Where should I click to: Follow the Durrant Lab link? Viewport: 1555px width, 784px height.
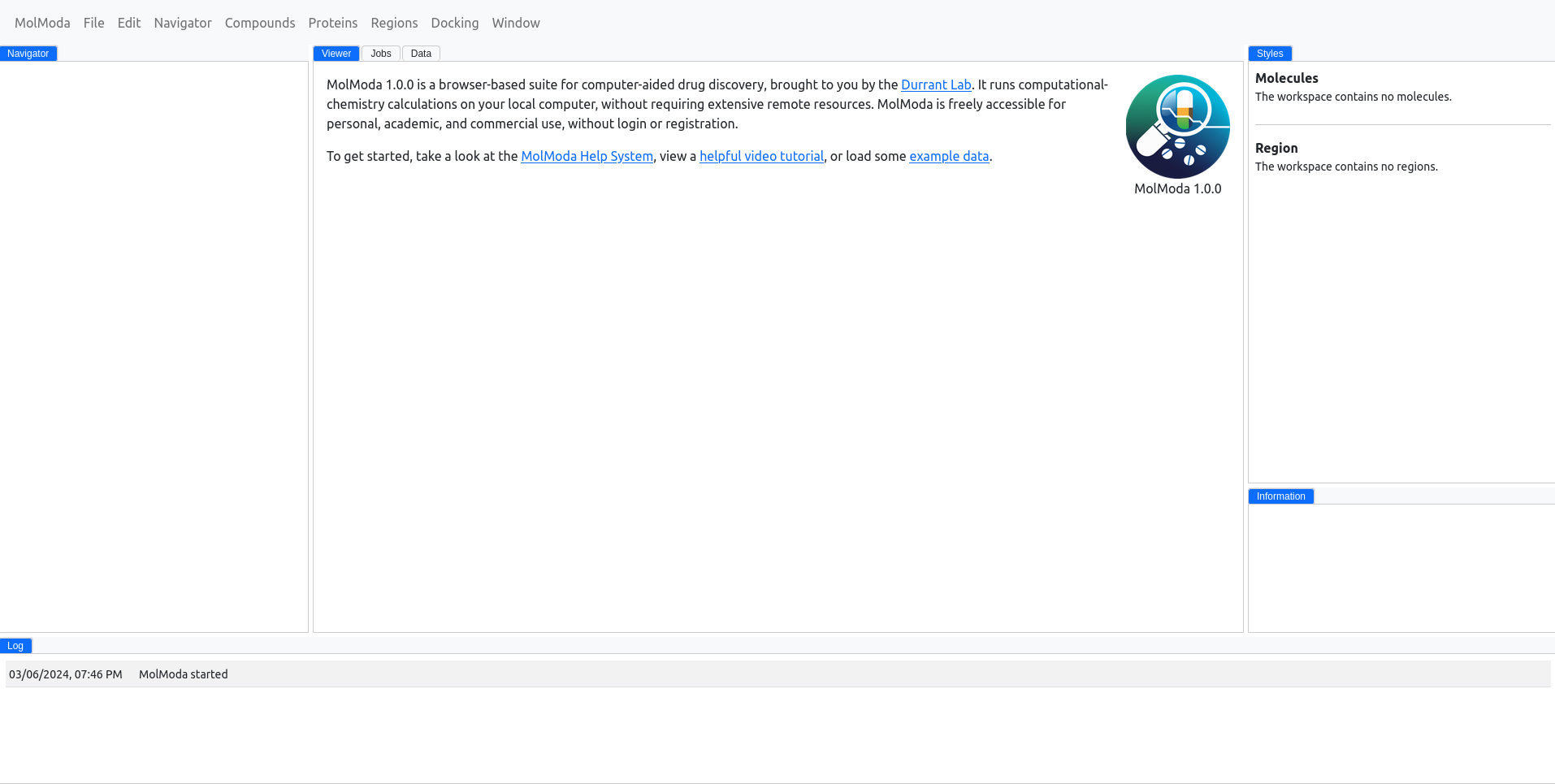coord(936,84)
